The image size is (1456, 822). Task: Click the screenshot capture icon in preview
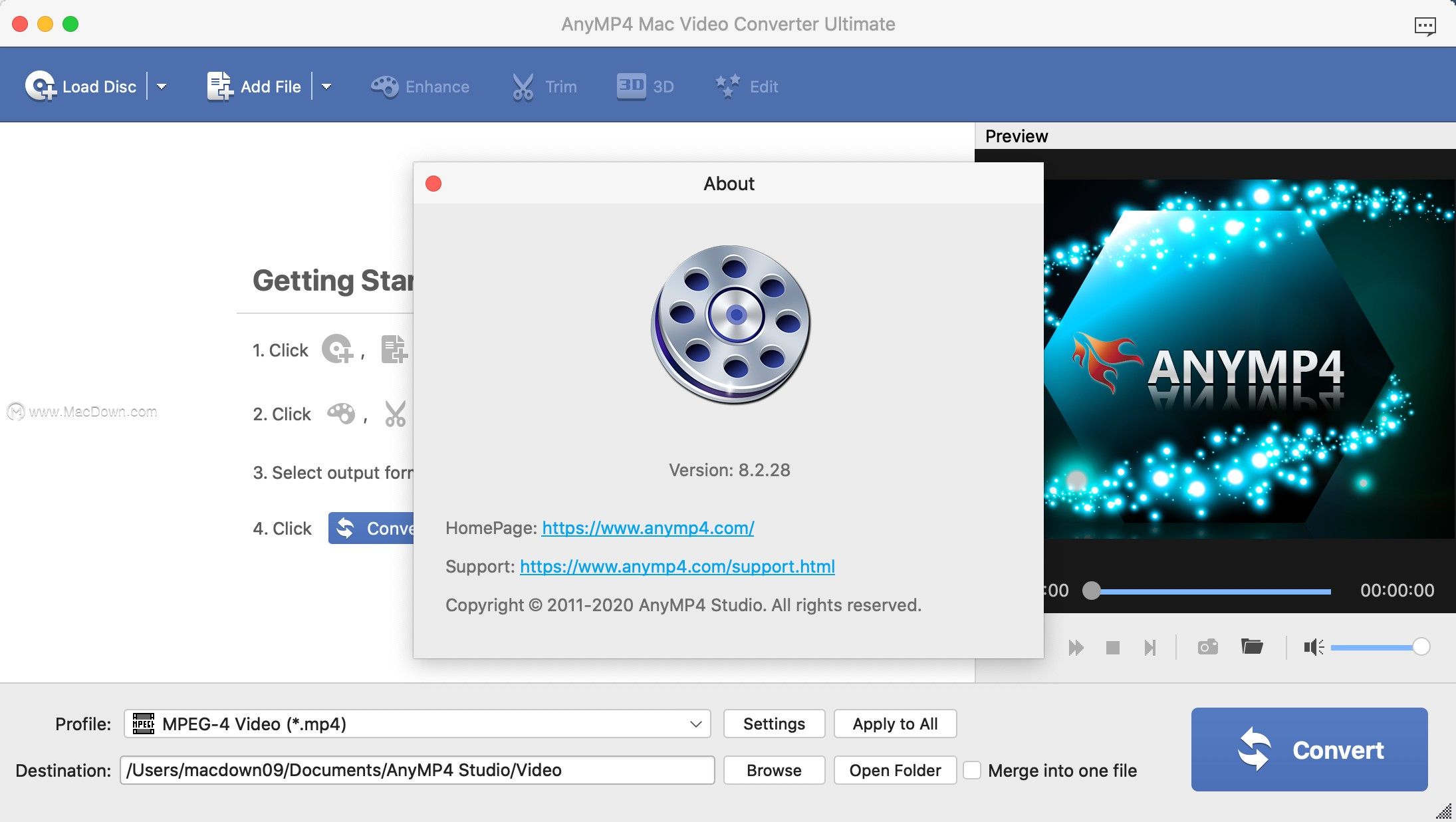point(1208,647)
